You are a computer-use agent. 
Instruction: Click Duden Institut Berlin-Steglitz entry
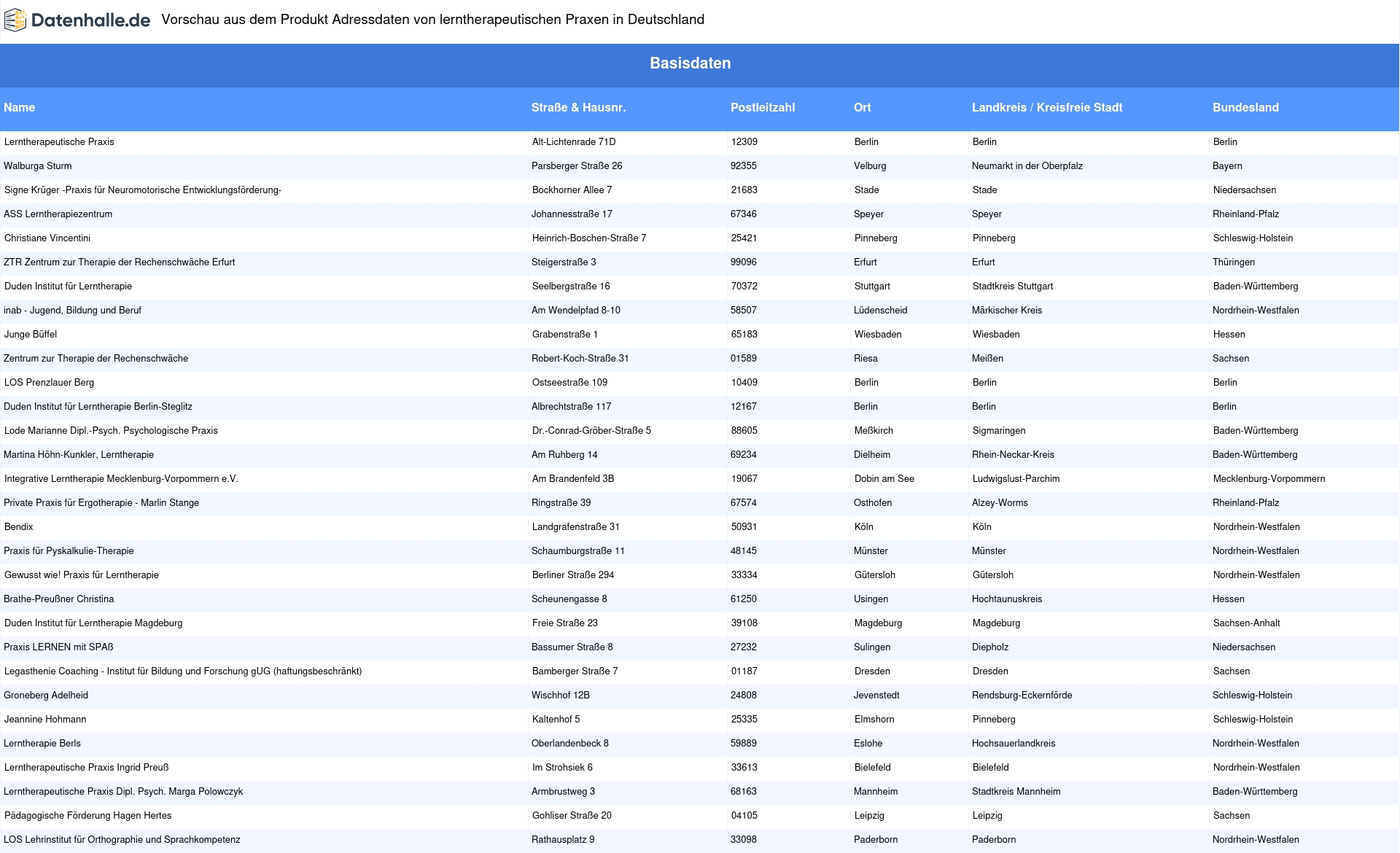click(98, 407)
